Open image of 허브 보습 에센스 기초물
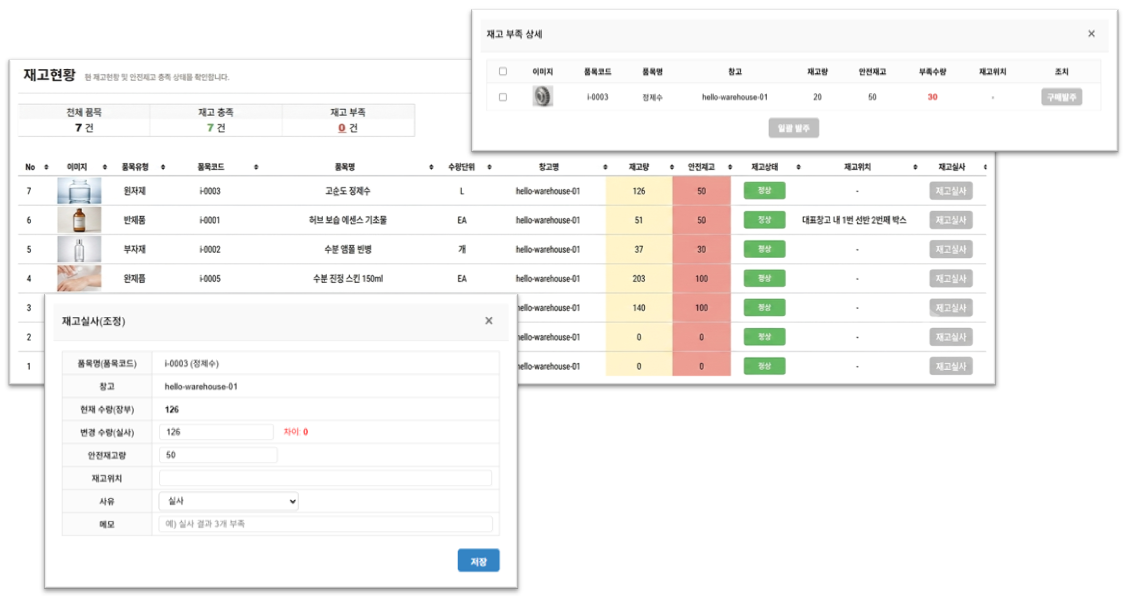Screen dimensions: 1125x600 pyautogui.click(x=79, y=220)
